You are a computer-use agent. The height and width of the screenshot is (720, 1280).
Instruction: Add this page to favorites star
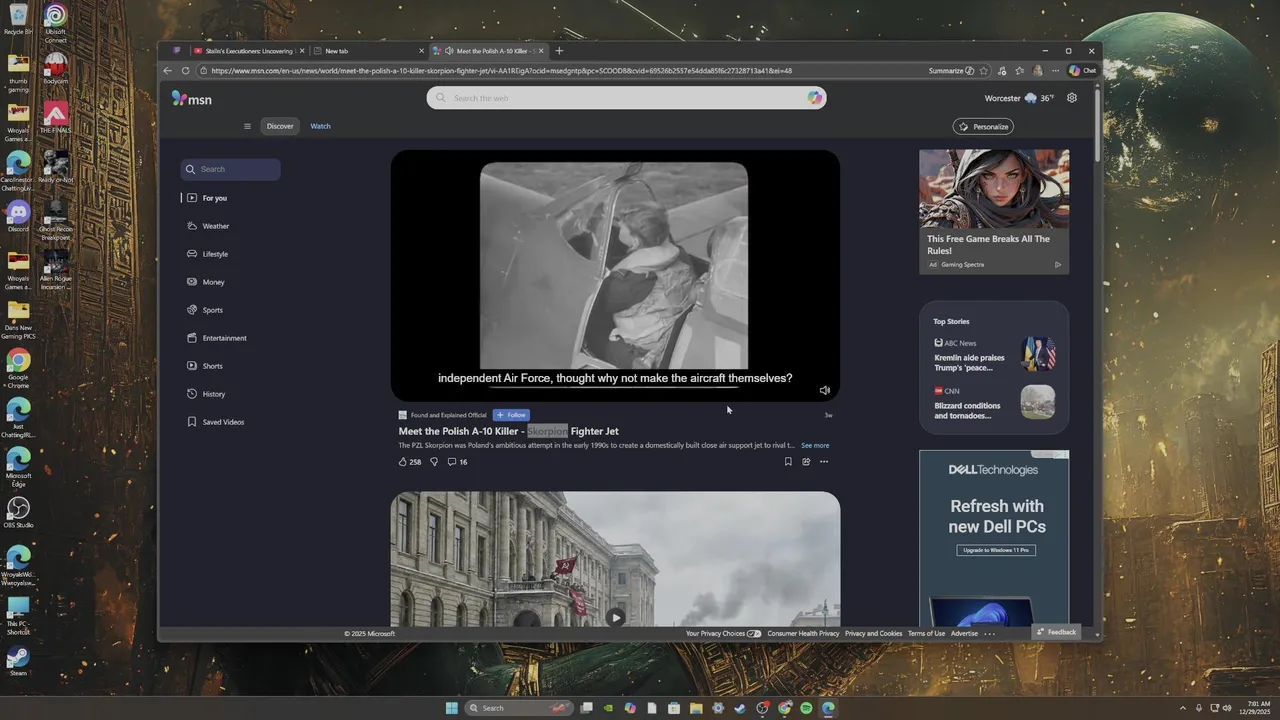pos(984,71)
